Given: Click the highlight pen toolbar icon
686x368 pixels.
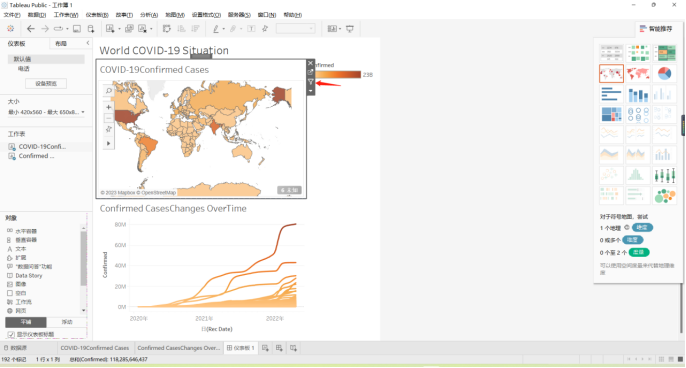Looking at the screenshot, I should pyautogui.click(x=216, y=29).
